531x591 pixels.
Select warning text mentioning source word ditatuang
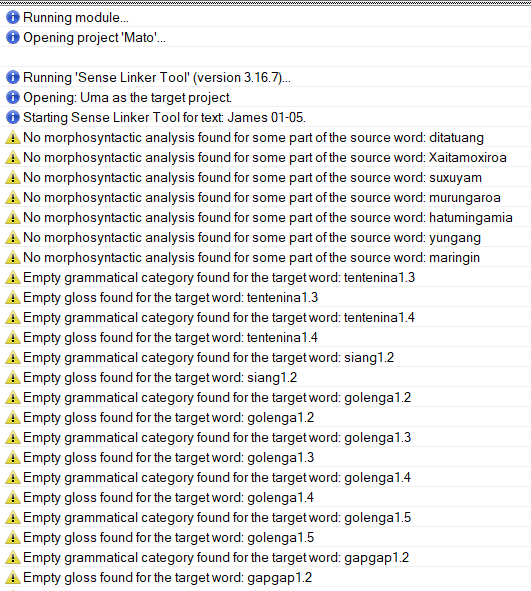tap(253, 138)
